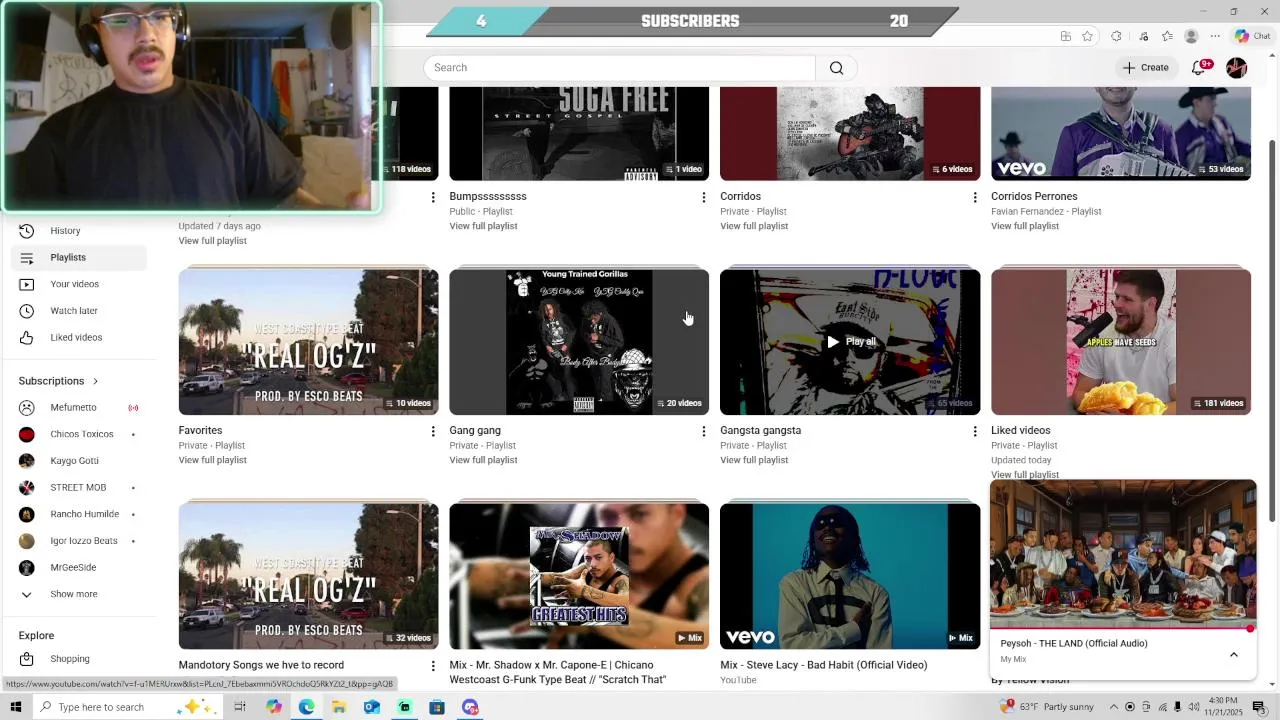View full playlist for Favorites
The width and height of the screenshot is (1280, 720).
click(x=212, y=460)
